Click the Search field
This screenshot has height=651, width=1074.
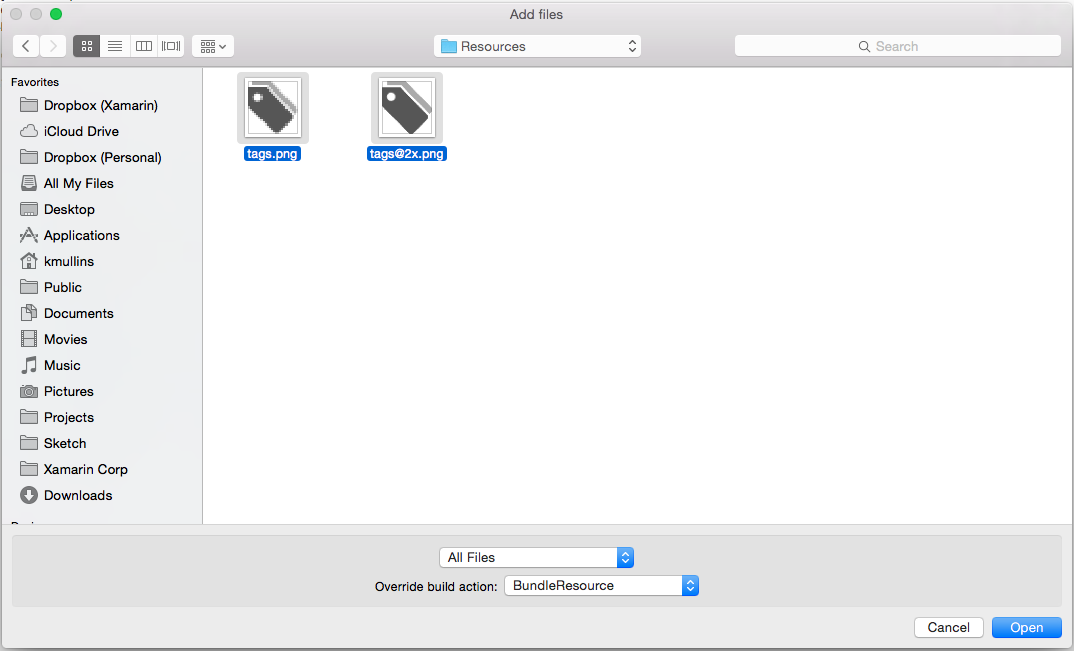pyautogui.click(x=897, y=46)
